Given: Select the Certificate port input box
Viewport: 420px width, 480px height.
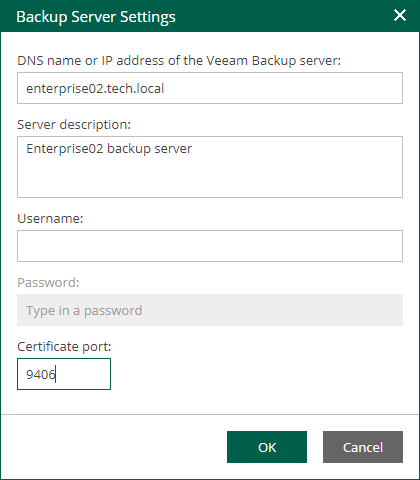Looking at the screenshot, I should [64, 374].
